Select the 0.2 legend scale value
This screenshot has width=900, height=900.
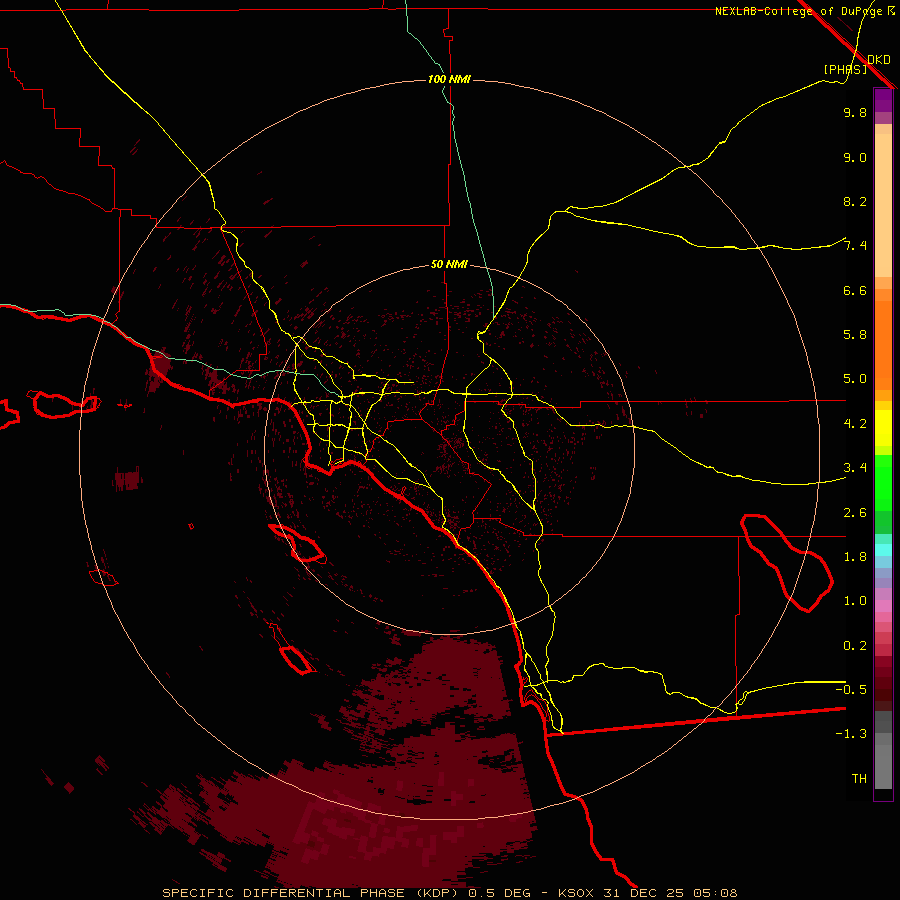pos(855,646)
